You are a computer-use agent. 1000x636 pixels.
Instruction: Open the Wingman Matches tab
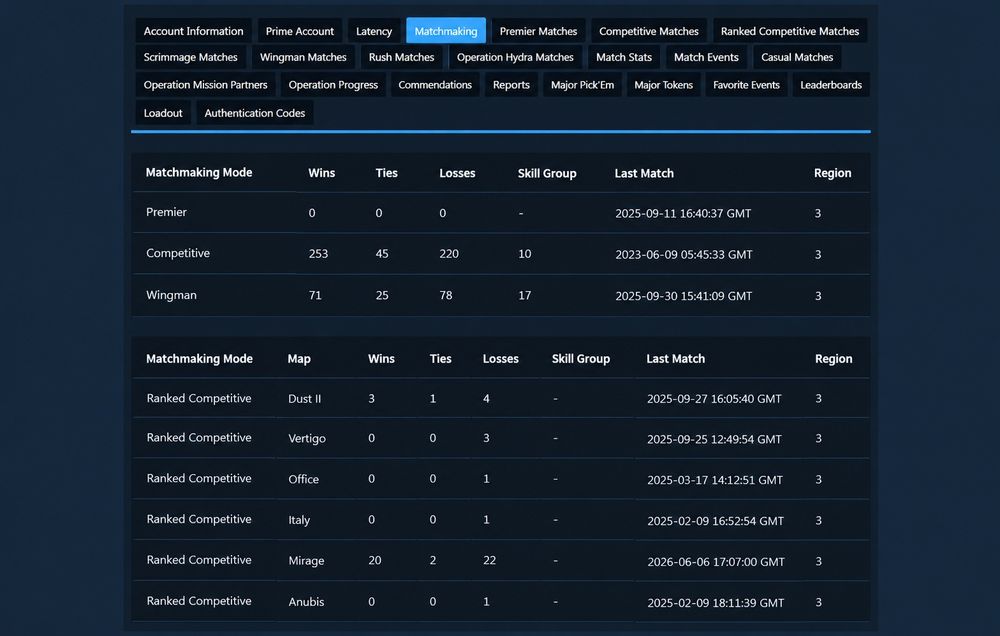click(303, 57)
